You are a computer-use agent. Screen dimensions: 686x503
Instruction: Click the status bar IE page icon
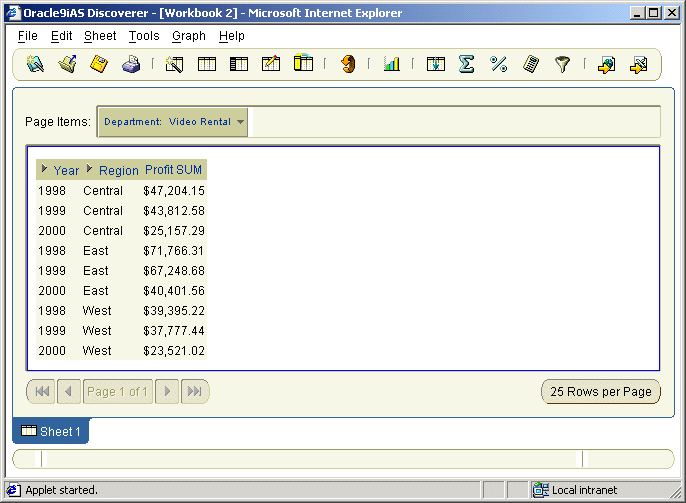13,490
